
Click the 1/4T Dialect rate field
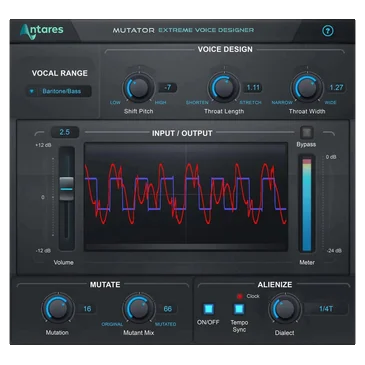(326, 309)
